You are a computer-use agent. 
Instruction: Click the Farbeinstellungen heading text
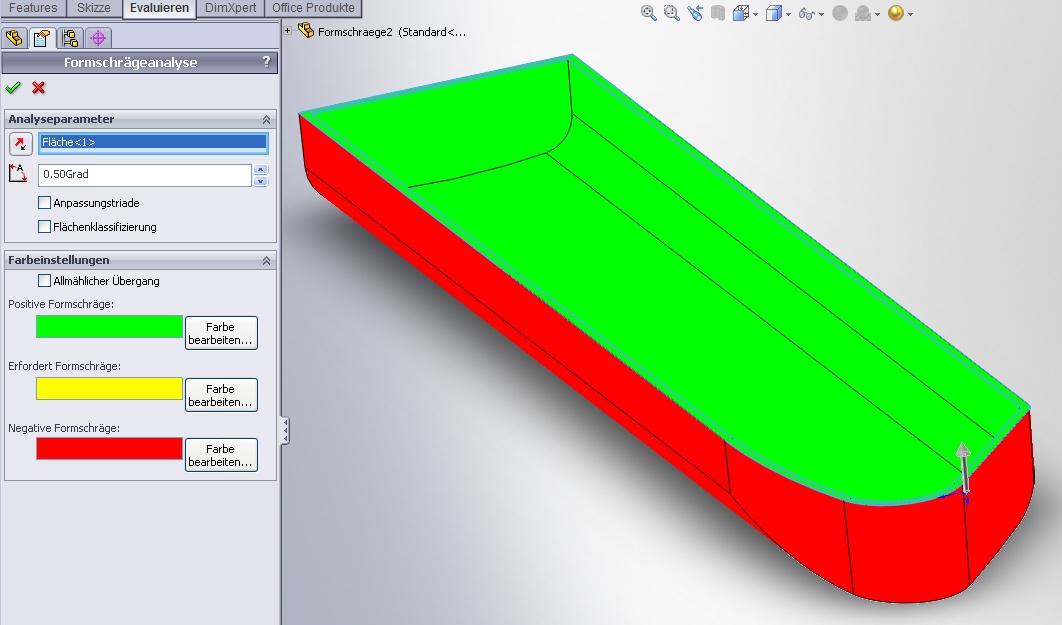tap(58, 260)
